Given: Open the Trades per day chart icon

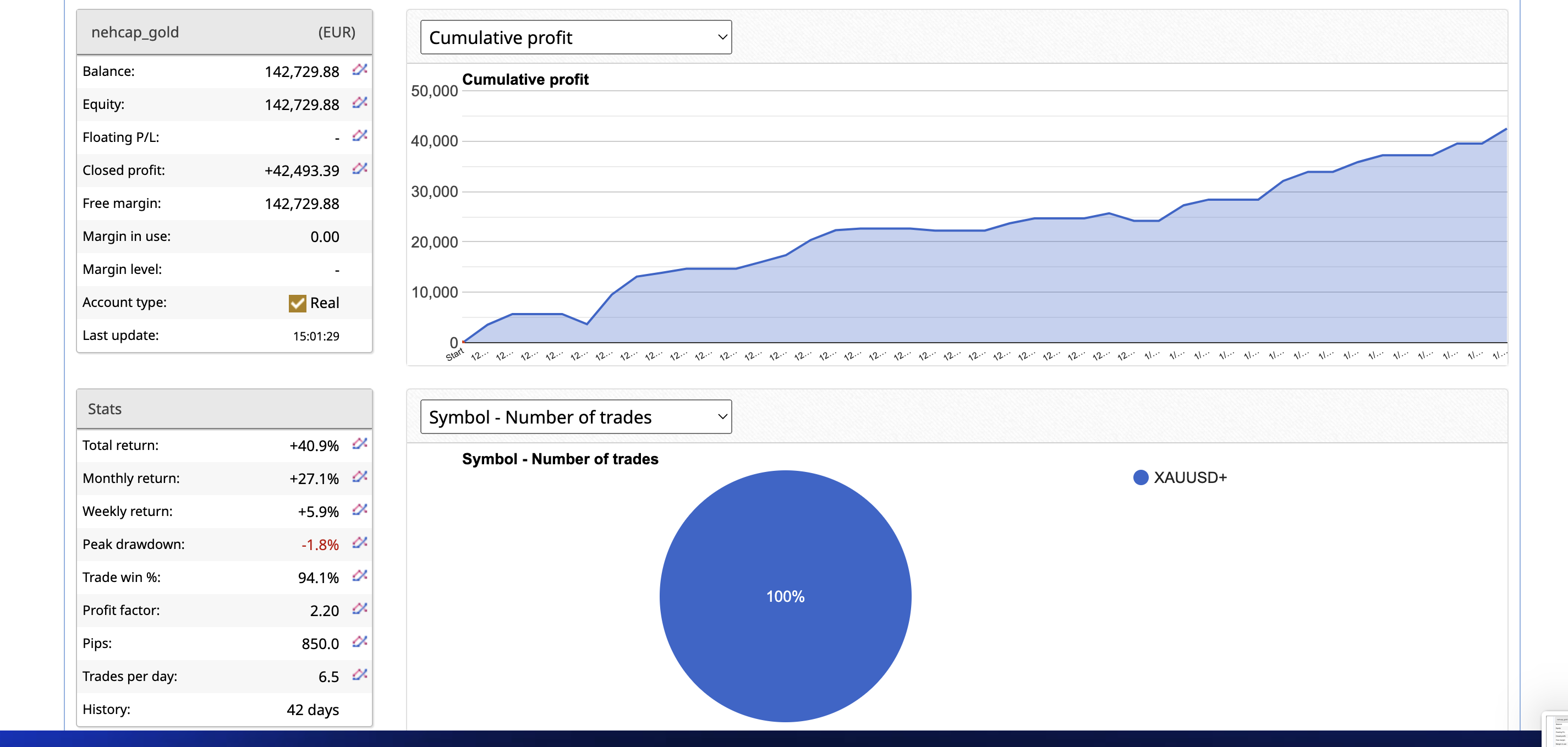Looking at the screenshot, I should (360, 674).
